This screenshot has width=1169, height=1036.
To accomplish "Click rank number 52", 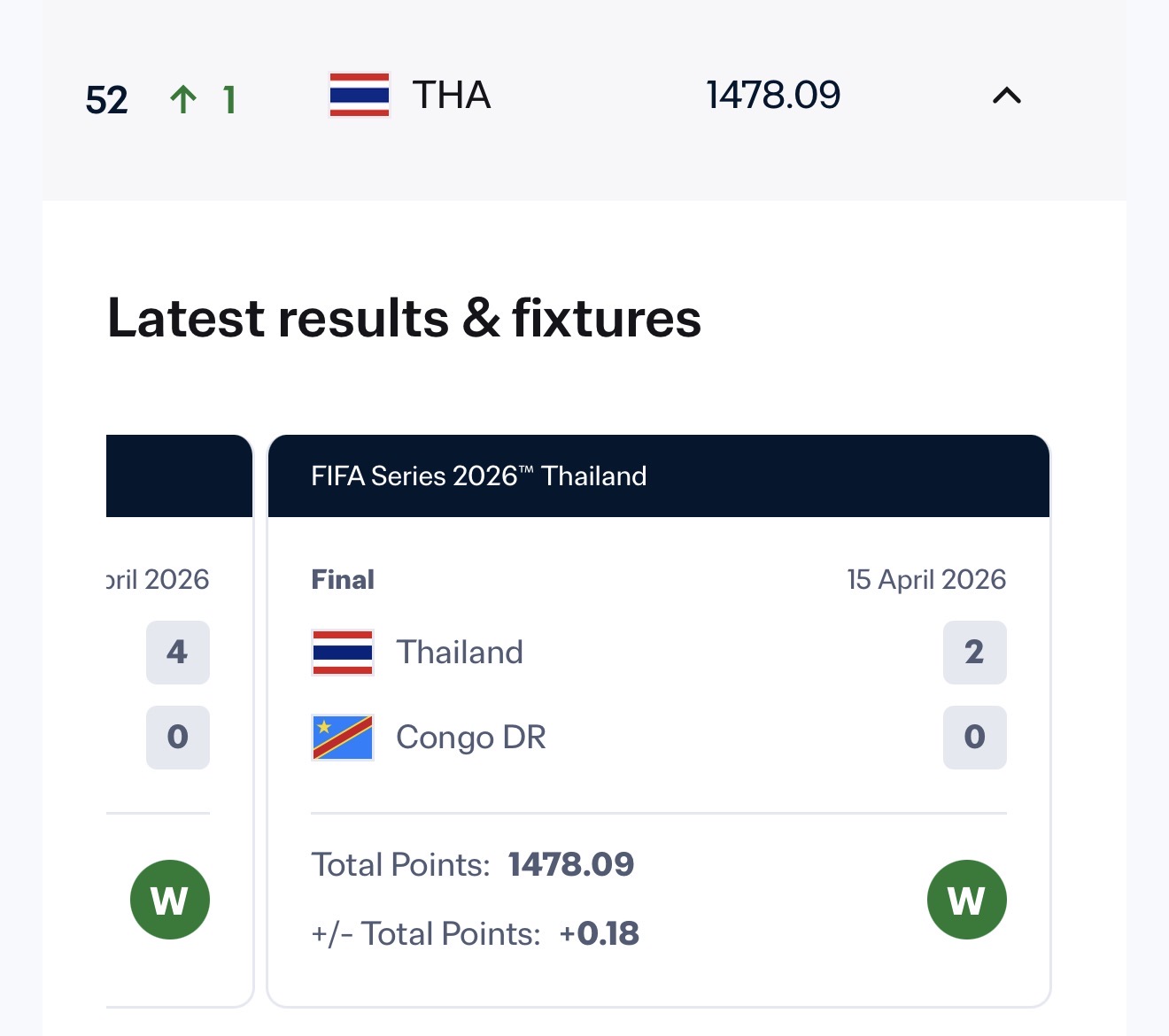I will point(106,100).
